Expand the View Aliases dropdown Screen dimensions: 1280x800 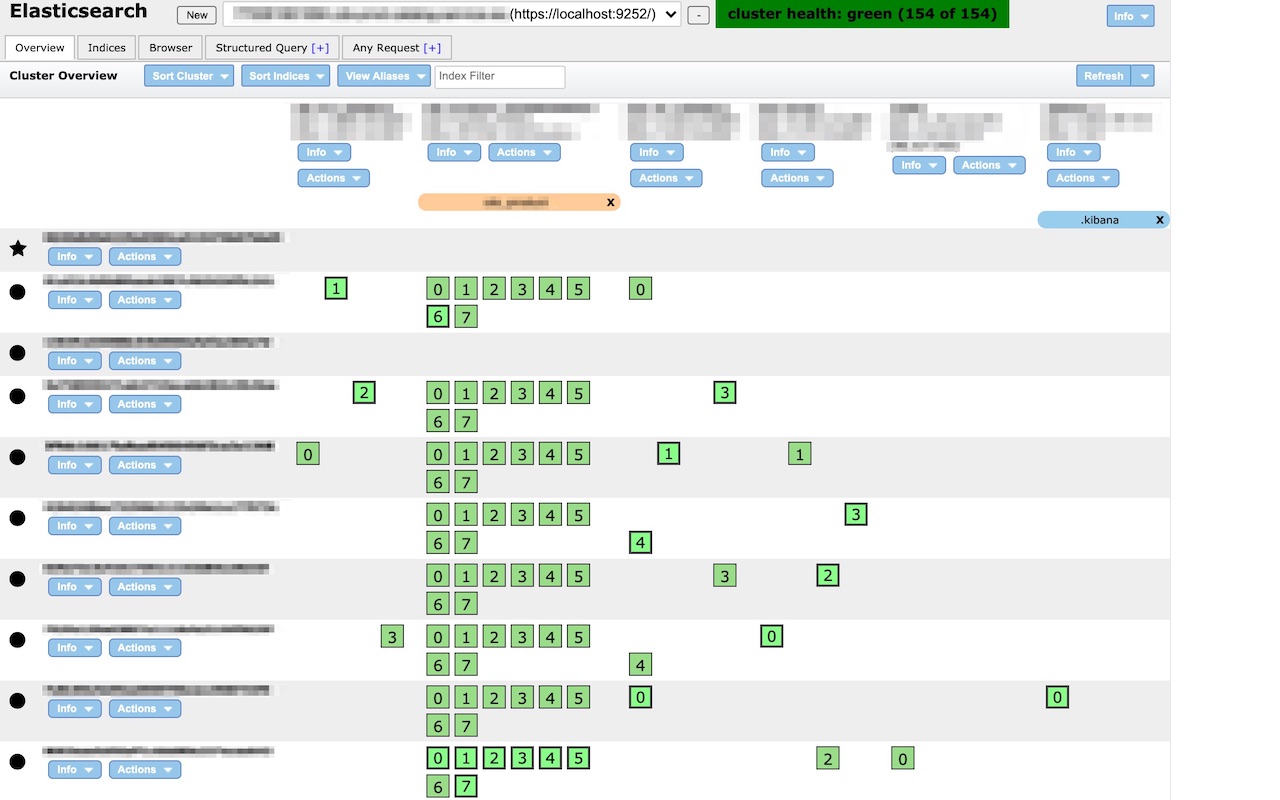point(383,75)
